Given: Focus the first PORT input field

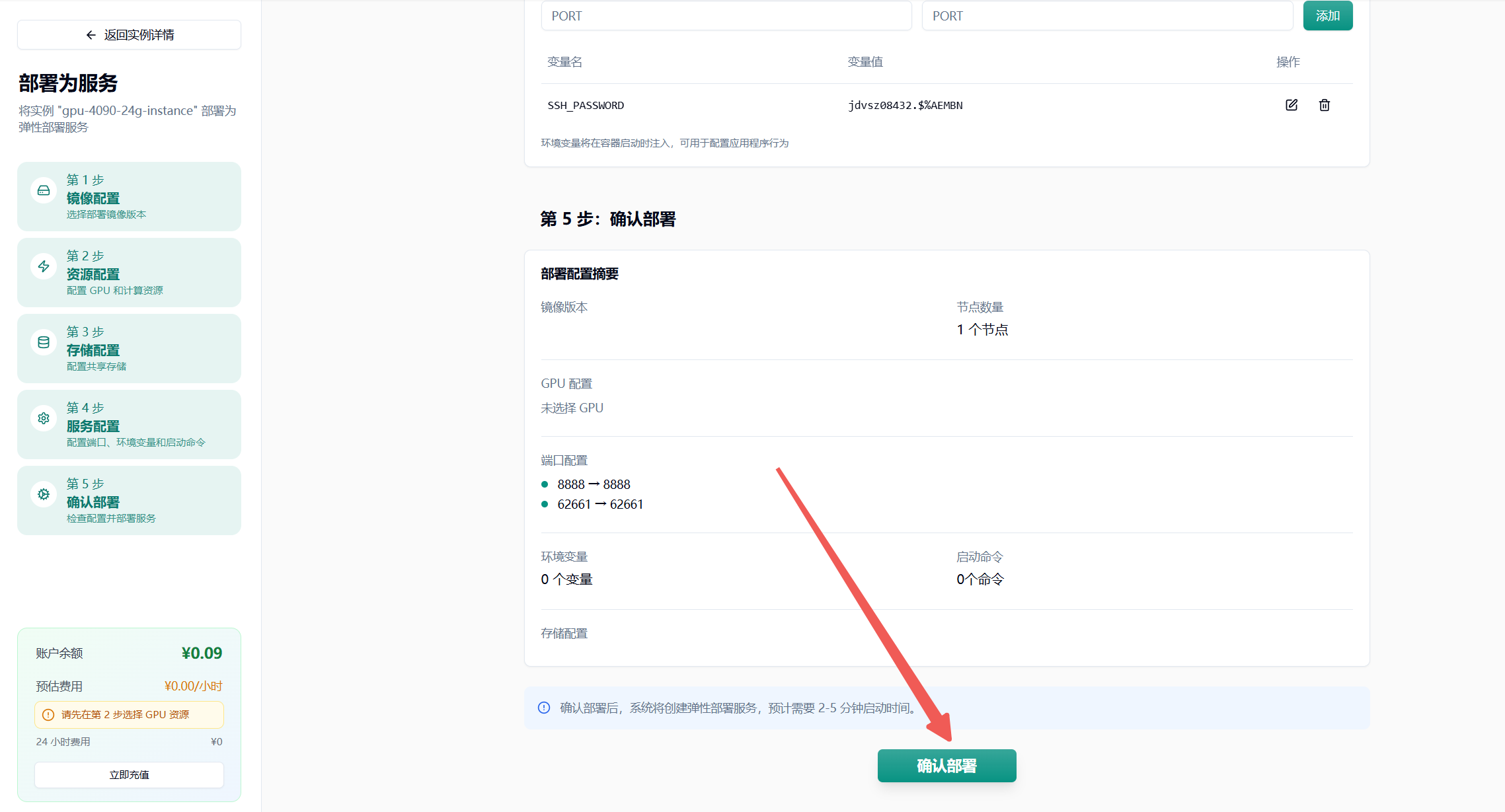Looking at the screenshot, I should (x=726, y=16).
